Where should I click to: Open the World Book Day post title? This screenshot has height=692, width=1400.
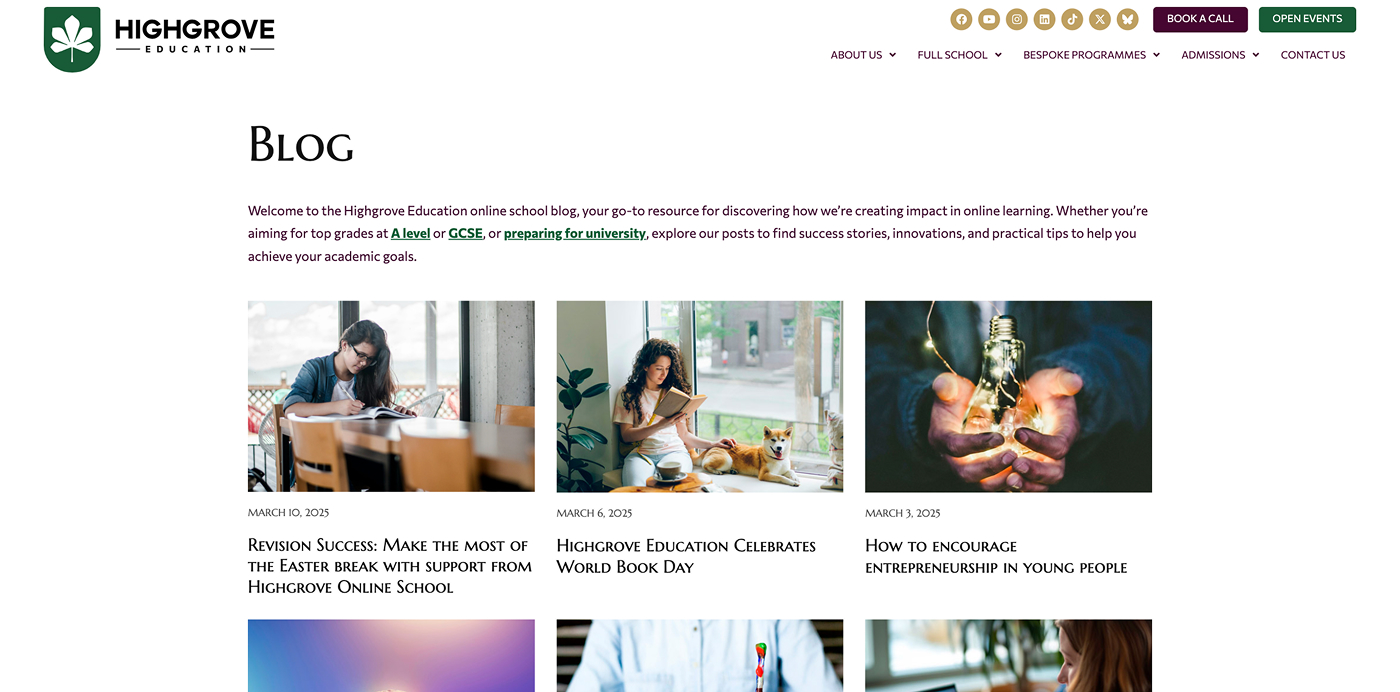click(x=686, y=556)
